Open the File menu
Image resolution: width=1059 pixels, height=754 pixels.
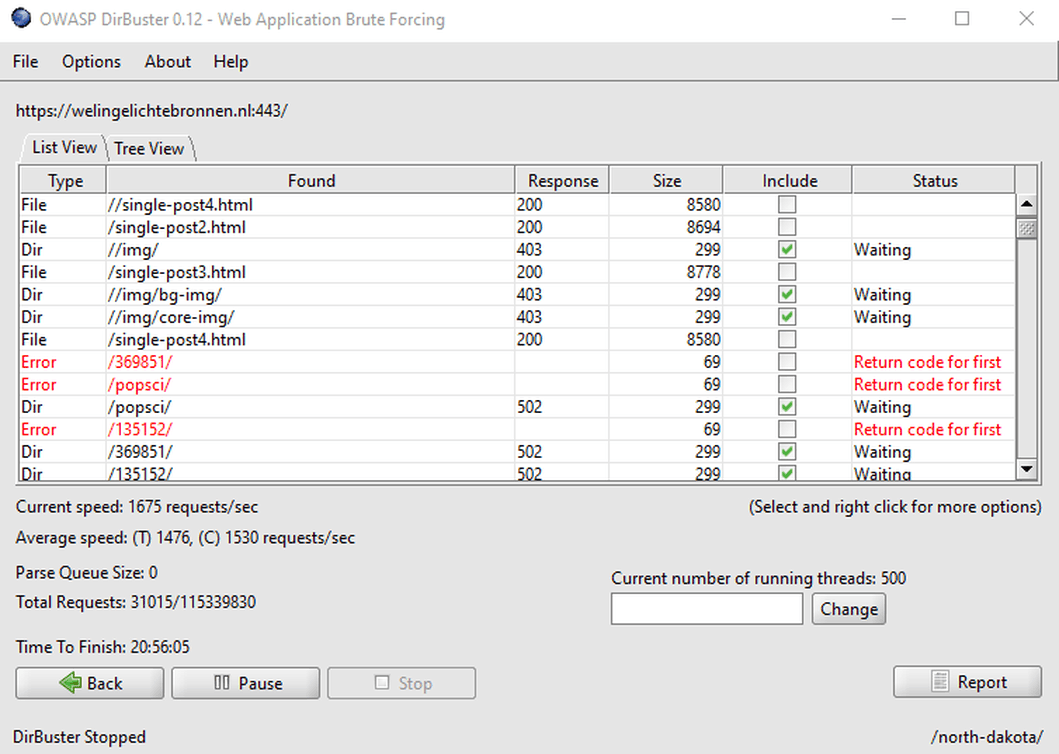coord(26,61)
